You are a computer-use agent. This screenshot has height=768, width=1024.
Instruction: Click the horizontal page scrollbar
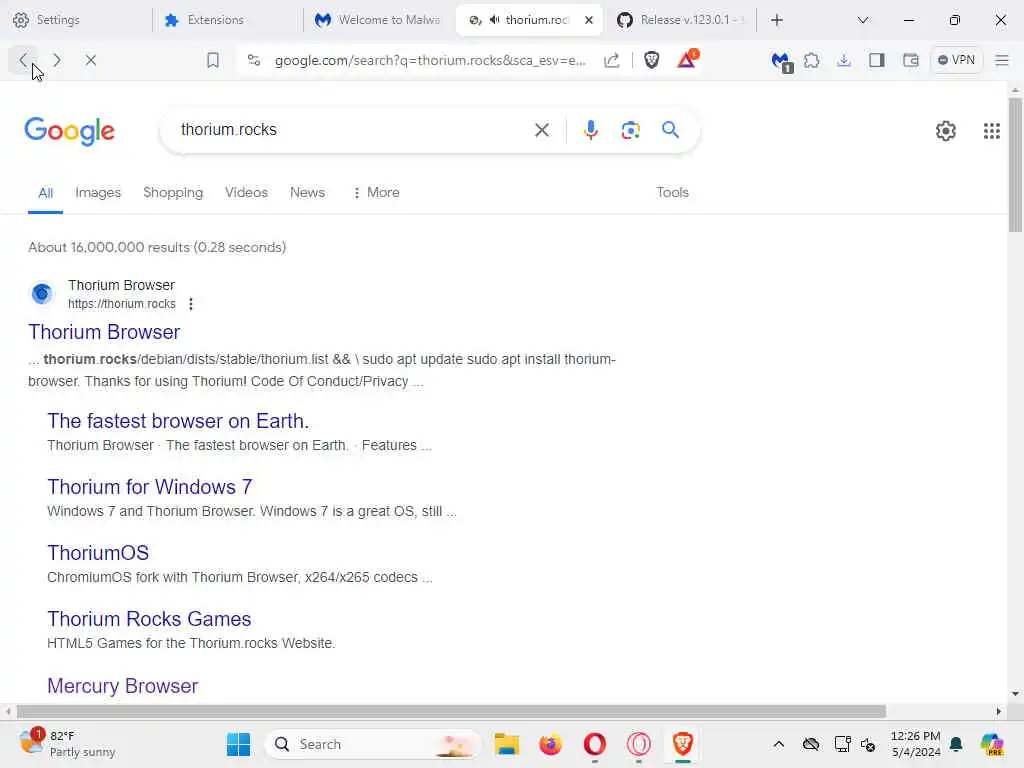coord(451,711)
